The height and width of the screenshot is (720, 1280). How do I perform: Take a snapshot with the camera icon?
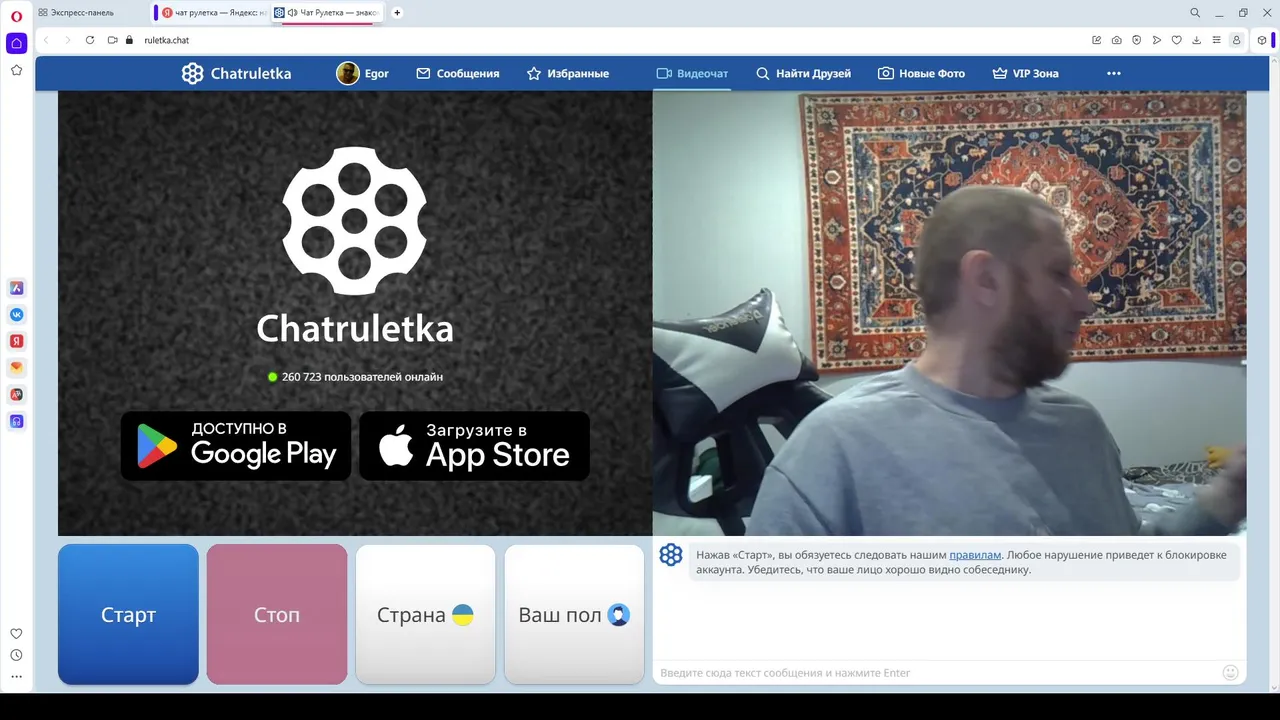1117,40
